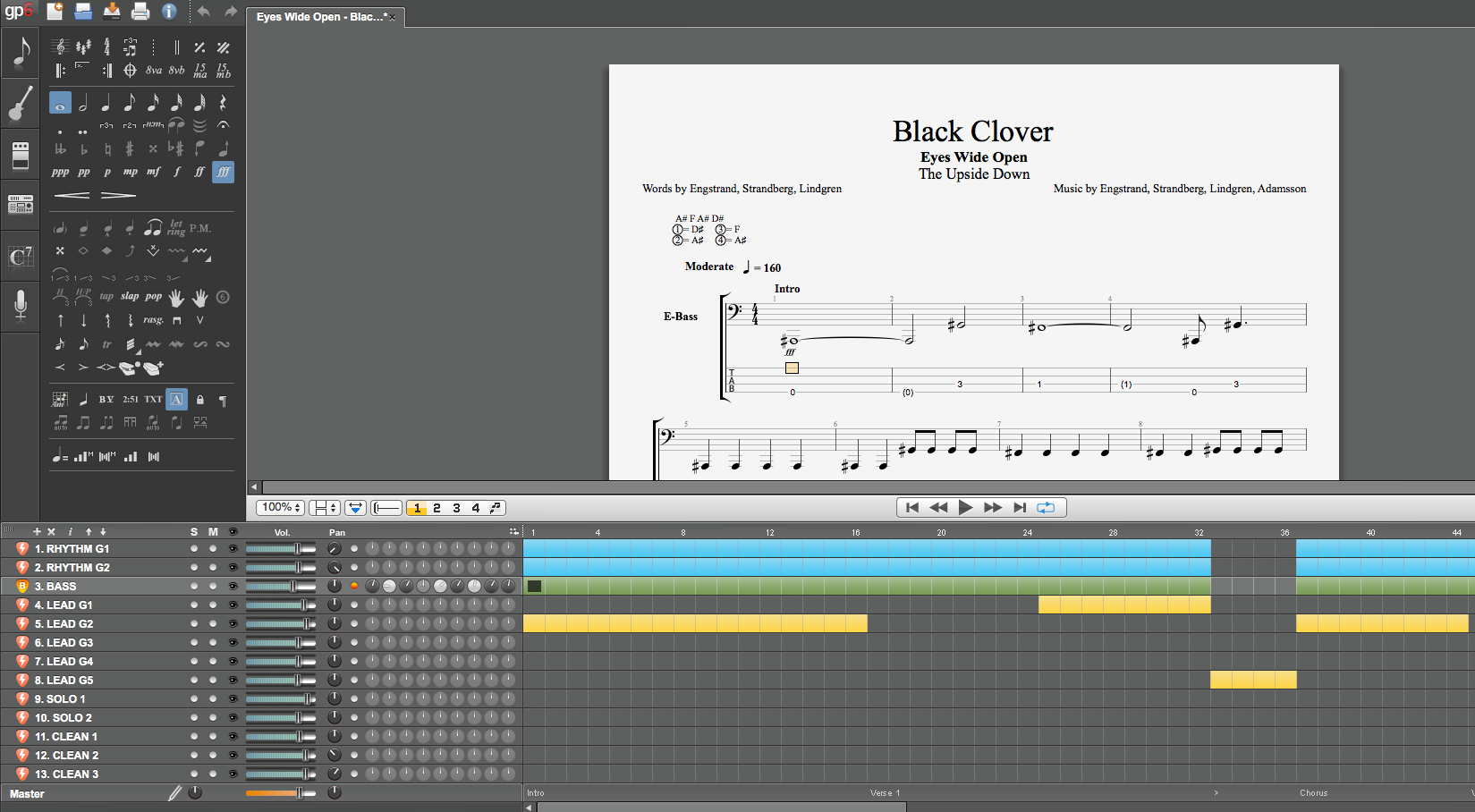
Task: Click the Print icon
Action: click(x=140, y=11)
